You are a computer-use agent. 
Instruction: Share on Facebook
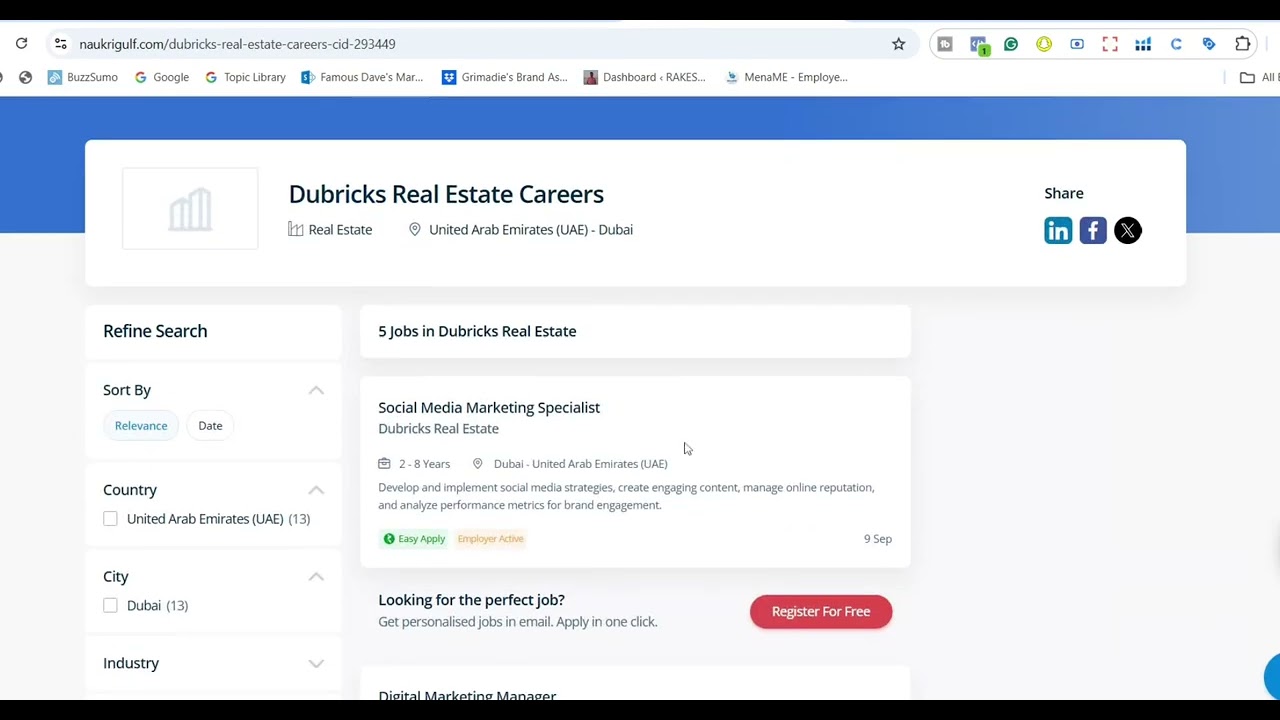[x=1093, y=231]
